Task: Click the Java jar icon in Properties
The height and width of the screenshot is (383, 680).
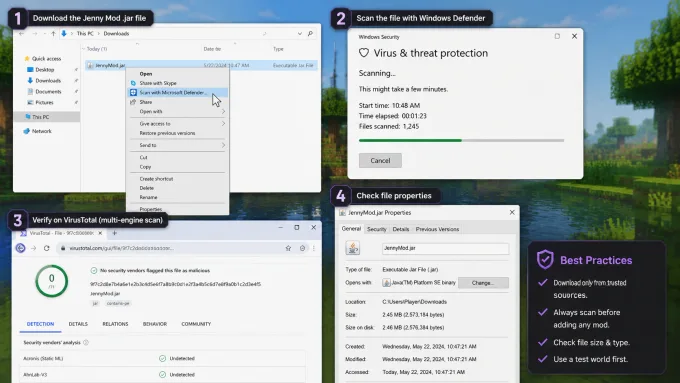Action: tap(353, 248)
